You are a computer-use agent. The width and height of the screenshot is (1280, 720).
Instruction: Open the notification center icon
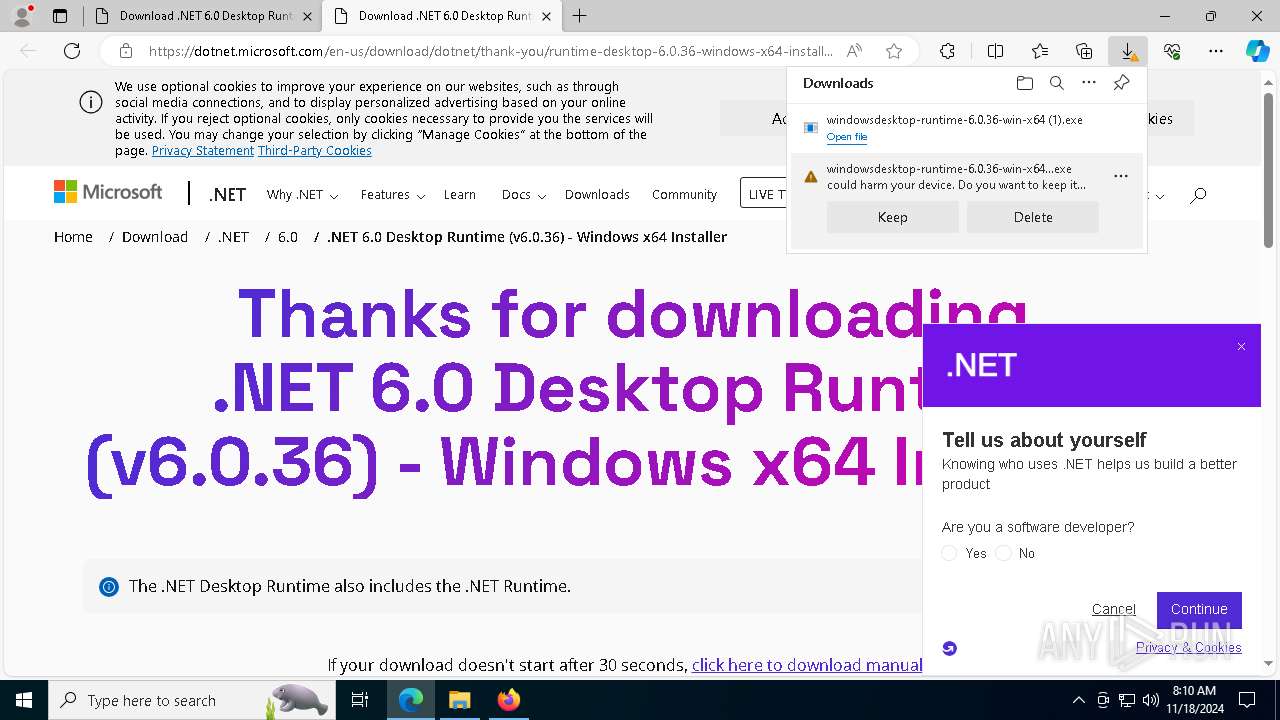click(x=1247, y=700)
